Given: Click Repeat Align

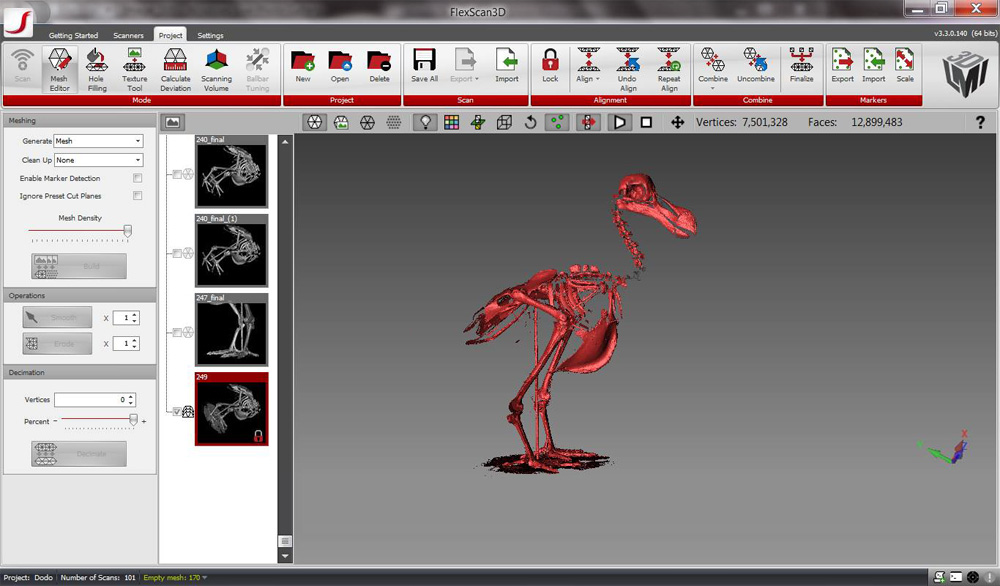Looking at the screenshot, I should click(x=669, y=70).
